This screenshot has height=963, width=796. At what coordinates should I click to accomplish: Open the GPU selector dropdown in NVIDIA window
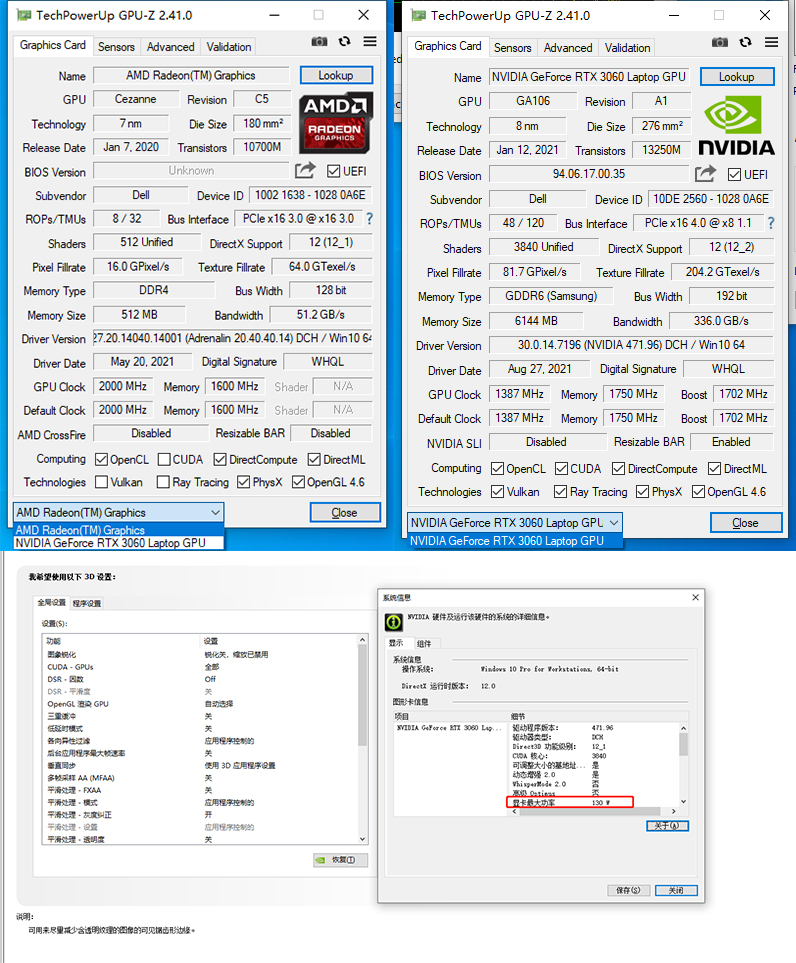click(515, 523)
